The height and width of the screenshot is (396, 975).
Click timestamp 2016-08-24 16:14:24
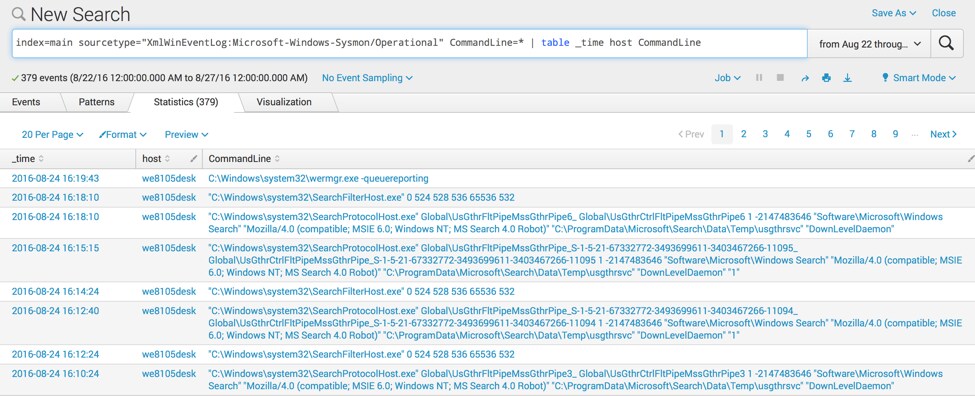[55, 292]
